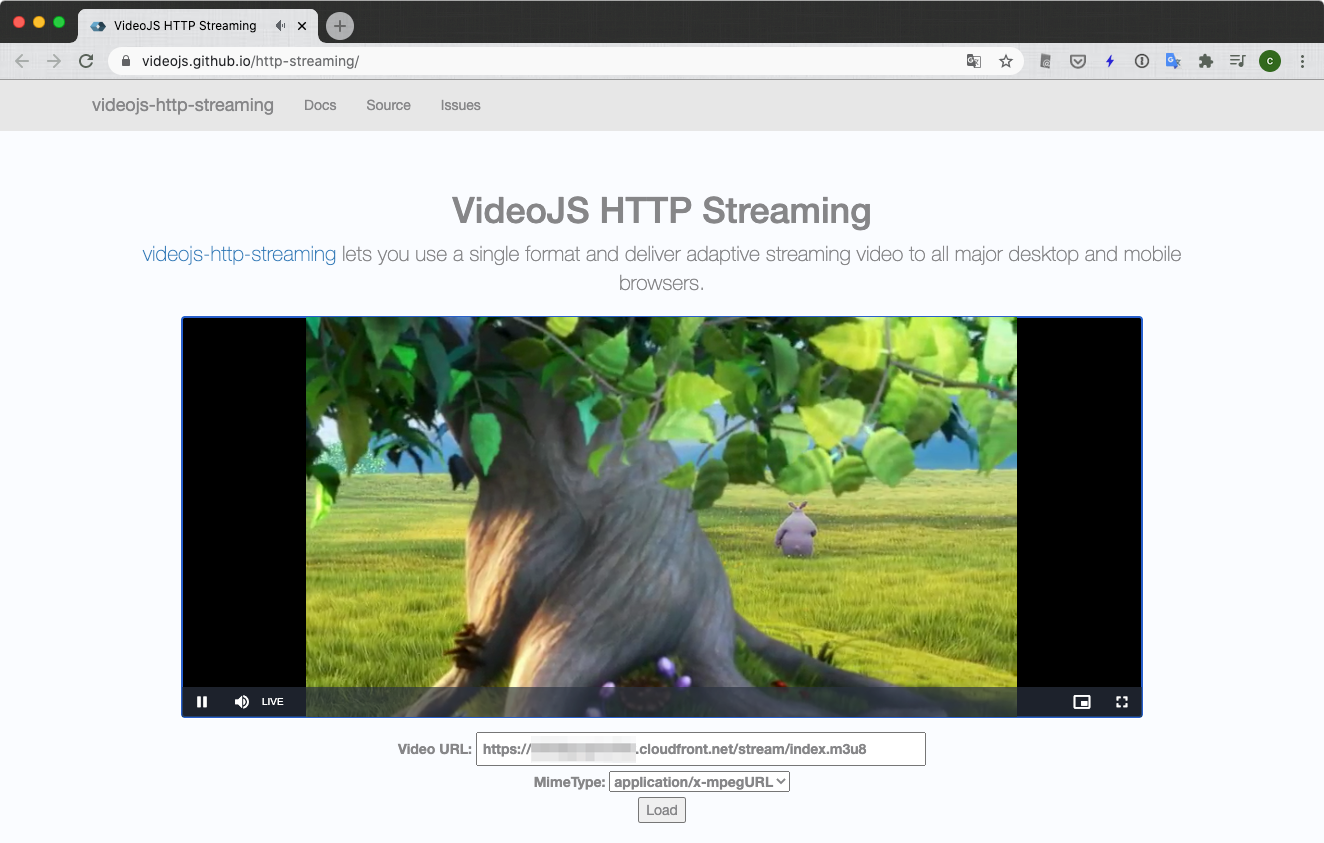Open the Chrome three-dot menu
This screenshot has height=843, width=1324.
[x=1302, y=61]
